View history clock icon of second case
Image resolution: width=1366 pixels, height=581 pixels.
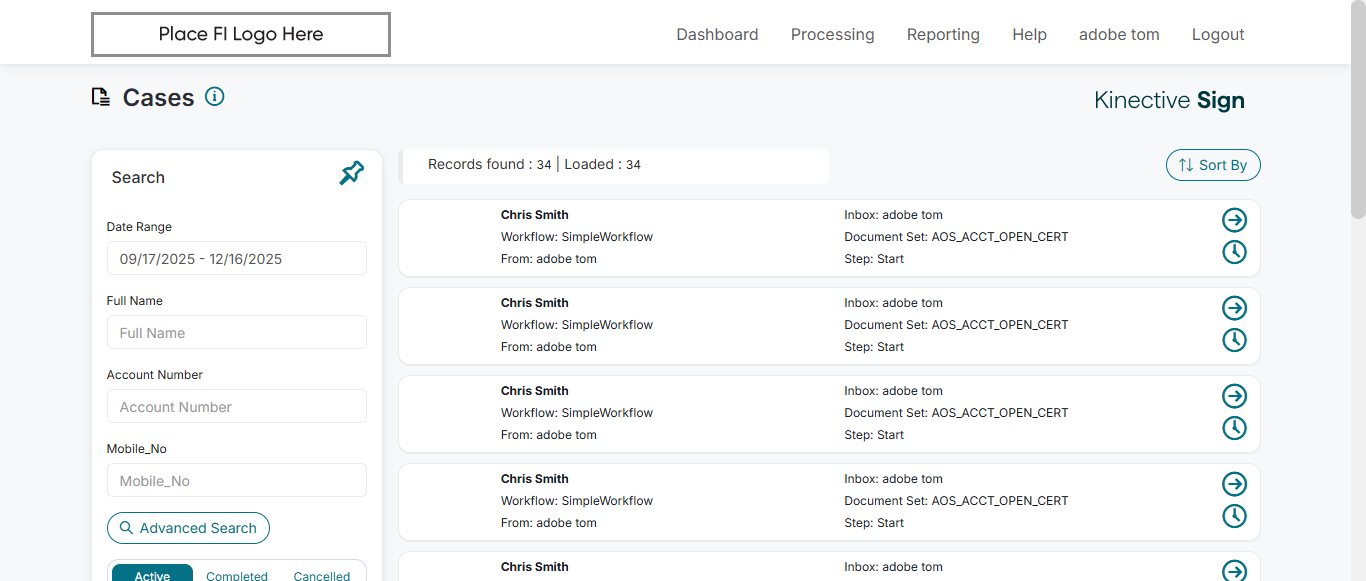pyautogui.click(x=1234, y=340)
